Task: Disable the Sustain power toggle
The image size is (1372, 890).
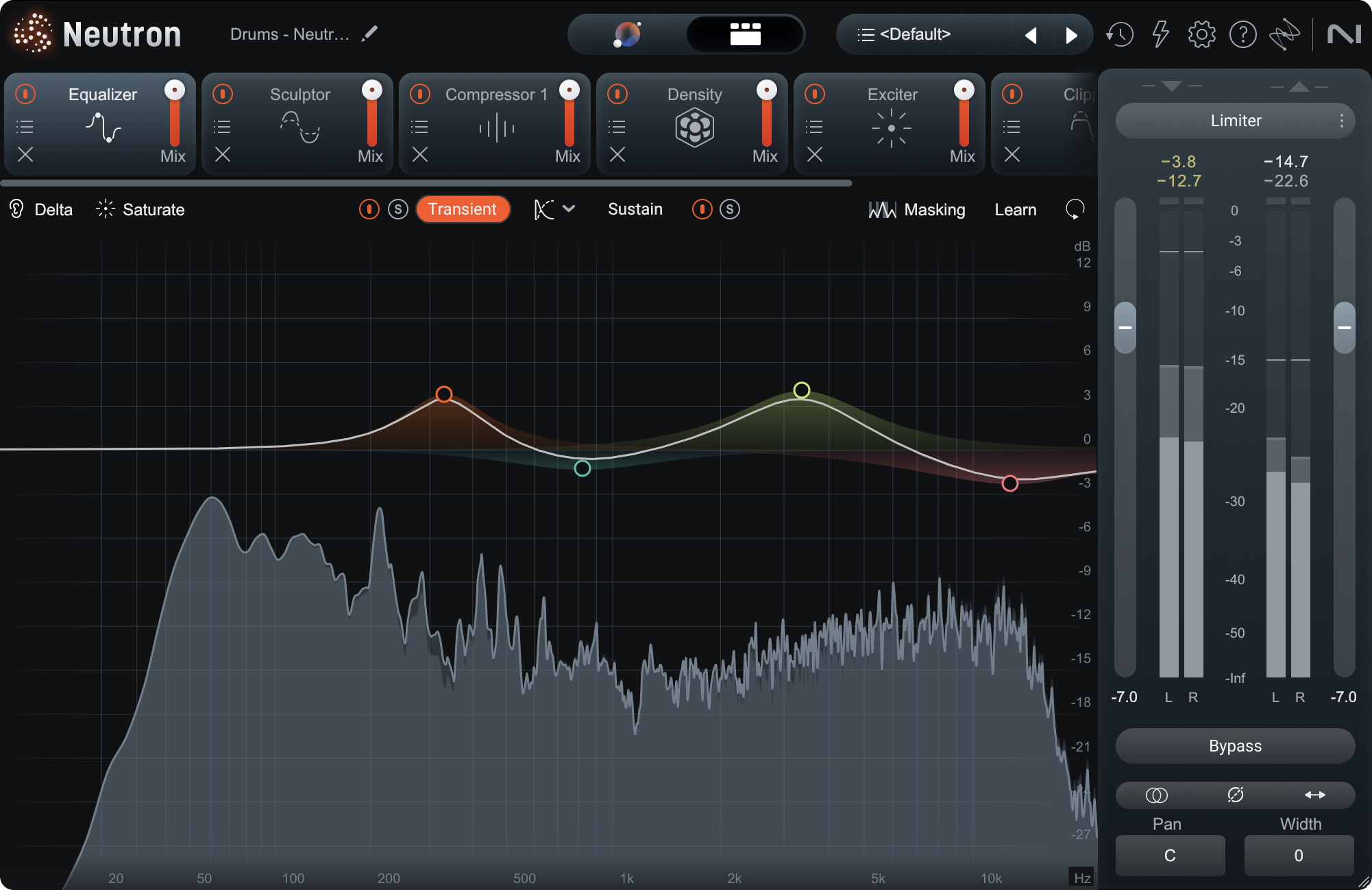Action: coord(701,209)
